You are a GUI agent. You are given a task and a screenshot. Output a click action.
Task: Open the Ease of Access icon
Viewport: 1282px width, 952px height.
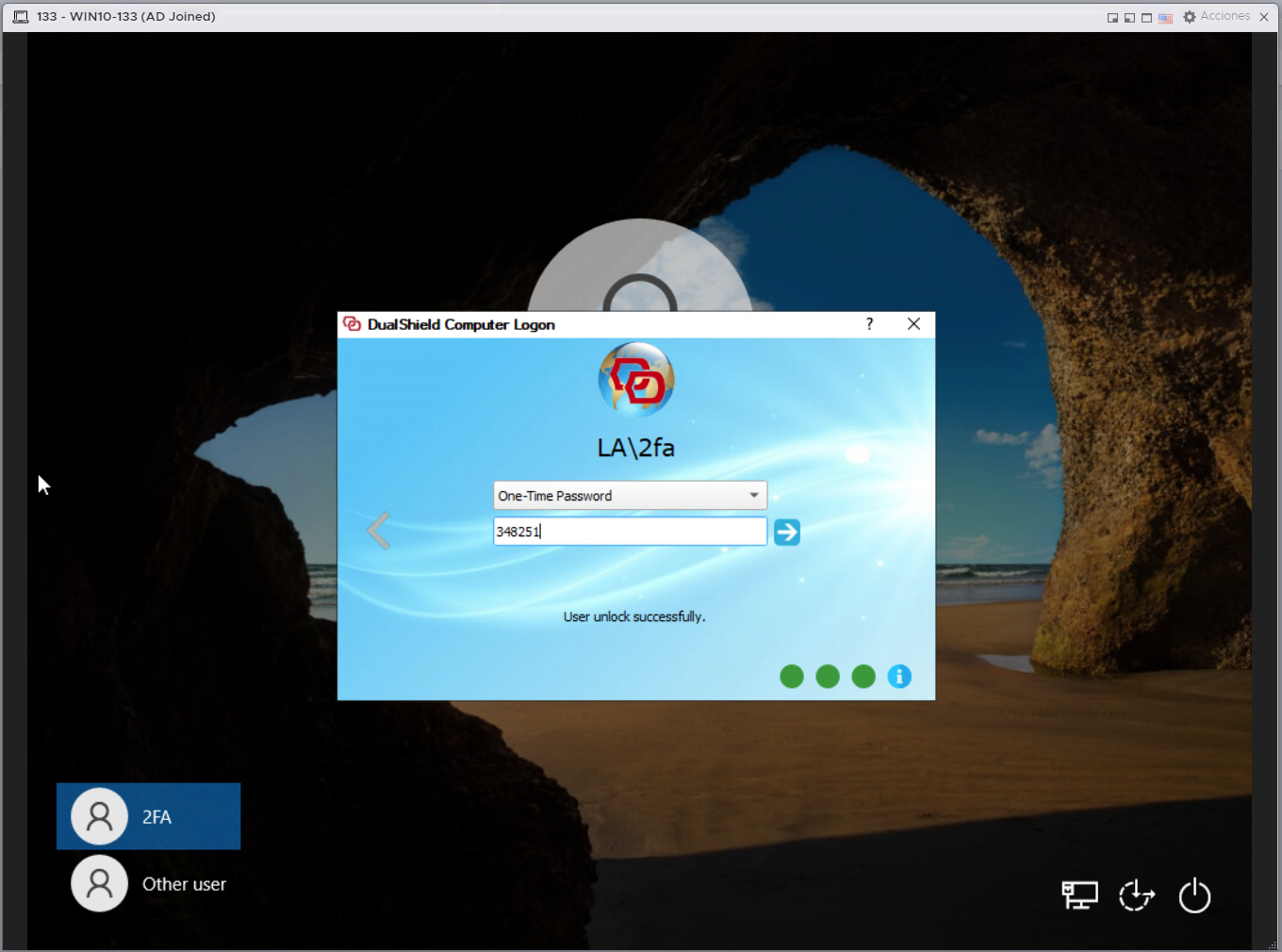(x=1137, y=895)
